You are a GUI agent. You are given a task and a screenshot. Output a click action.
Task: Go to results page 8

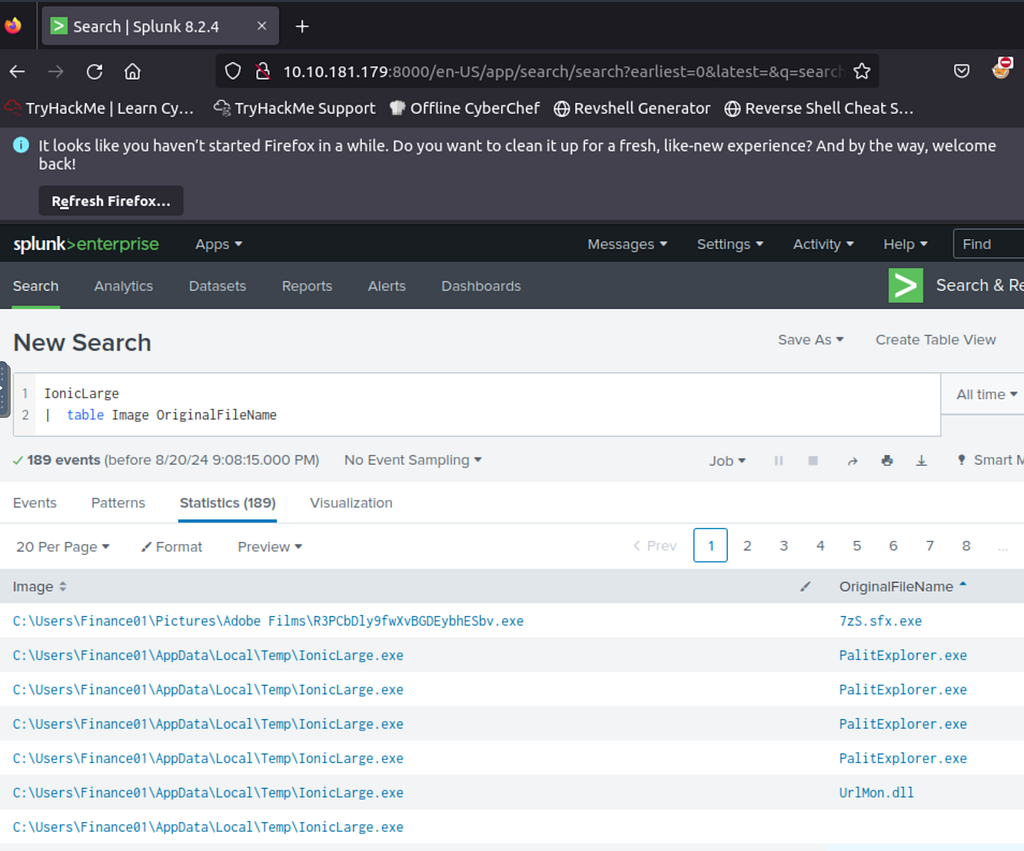pyautogui.click(x=967, y=545)
